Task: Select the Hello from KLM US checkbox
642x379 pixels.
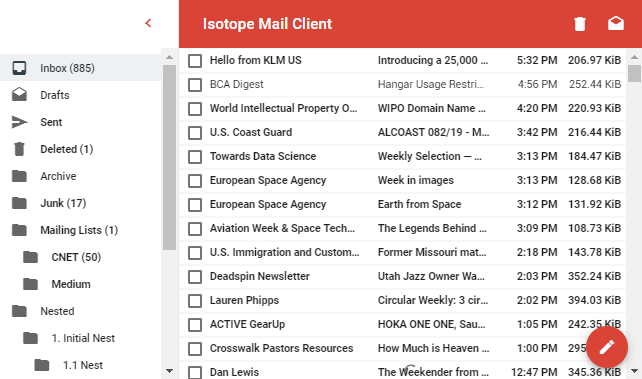Action: click(x=195, y=61)
